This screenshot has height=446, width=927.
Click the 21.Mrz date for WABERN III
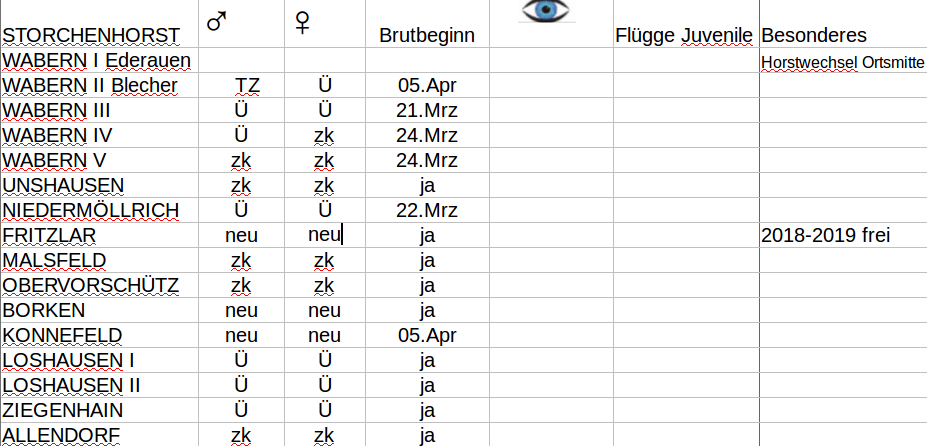427,111
